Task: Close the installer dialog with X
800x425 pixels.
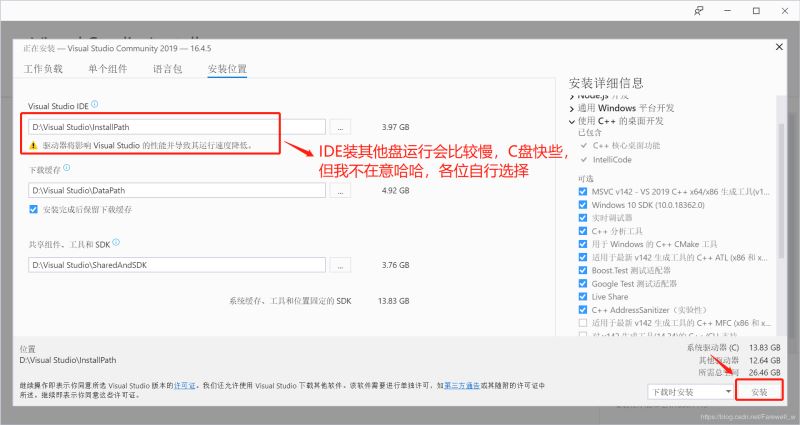Action: coord(779,47)
